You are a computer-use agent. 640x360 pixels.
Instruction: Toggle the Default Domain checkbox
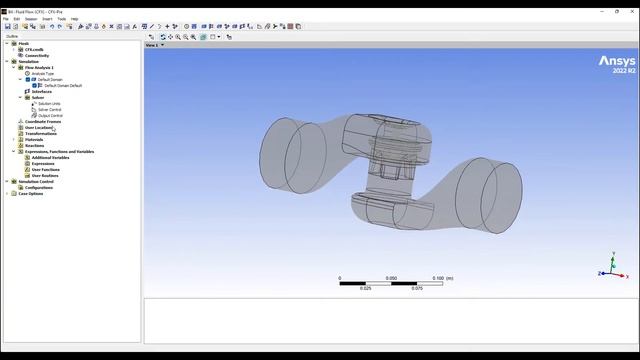pos(28,80)
